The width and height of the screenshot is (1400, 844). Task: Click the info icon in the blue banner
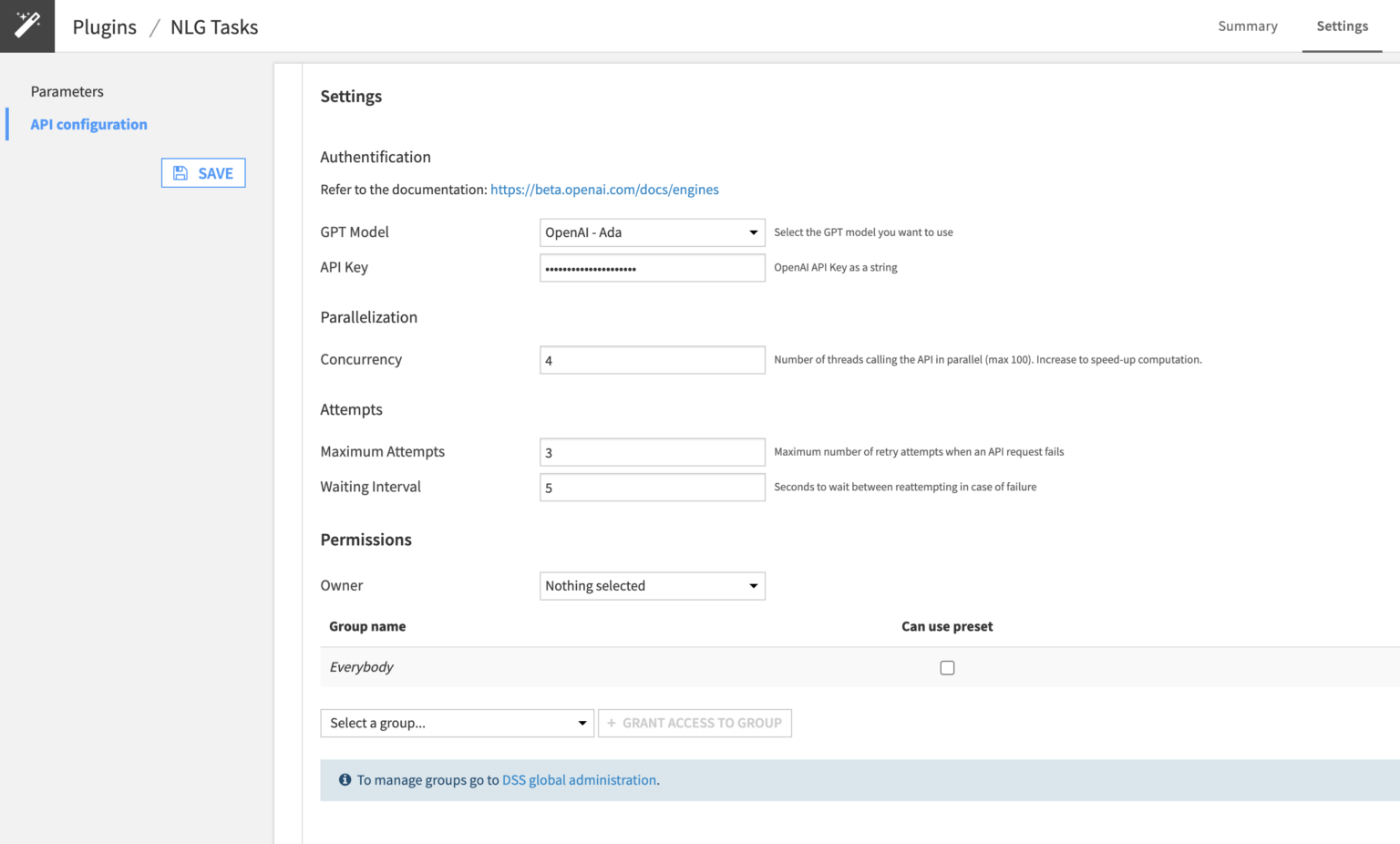345,779
